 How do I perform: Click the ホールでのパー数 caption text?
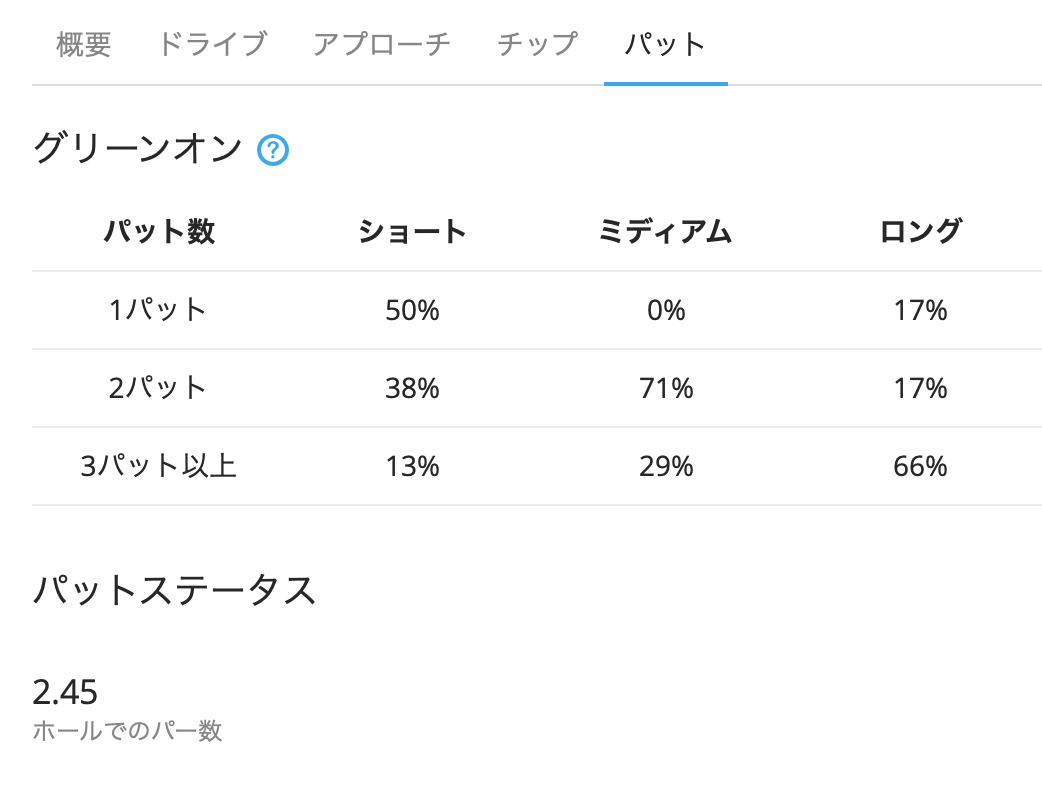pos(127,731)
